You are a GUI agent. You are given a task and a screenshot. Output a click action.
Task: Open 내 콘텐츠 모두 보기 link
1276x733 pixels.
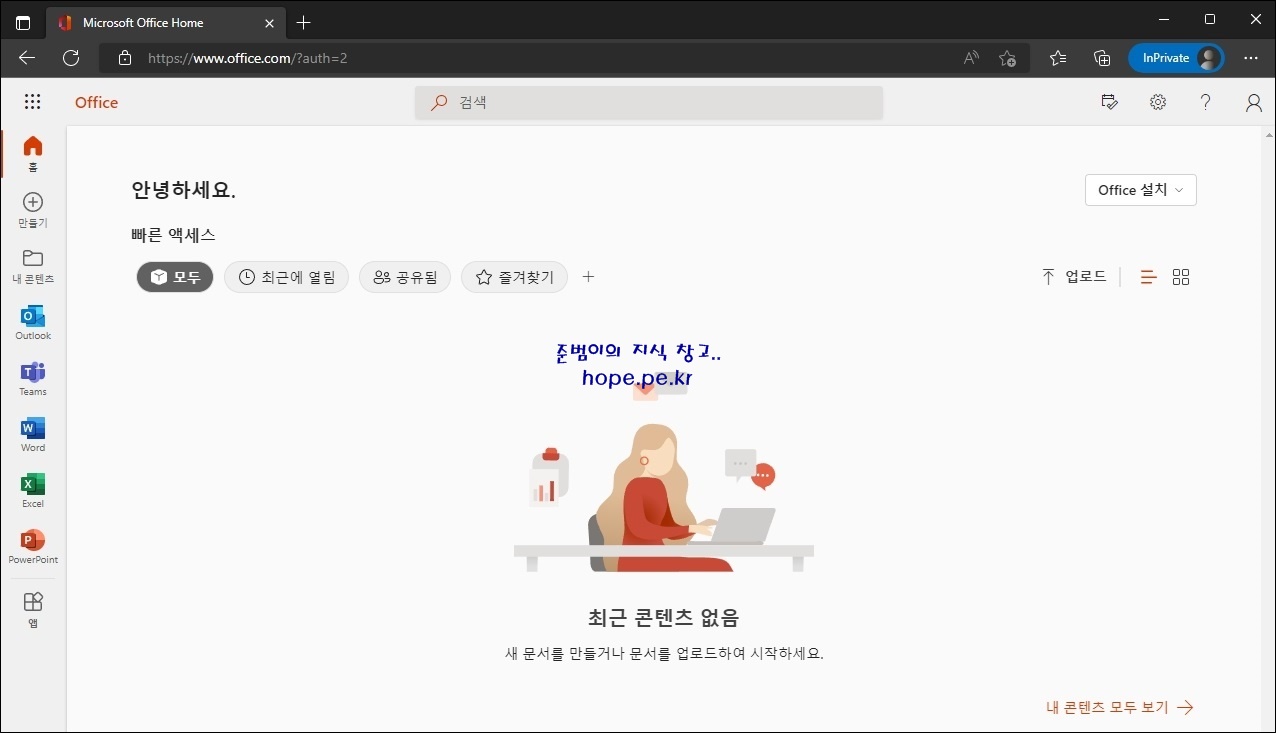pyautogui.click(x=1120, y=707)
